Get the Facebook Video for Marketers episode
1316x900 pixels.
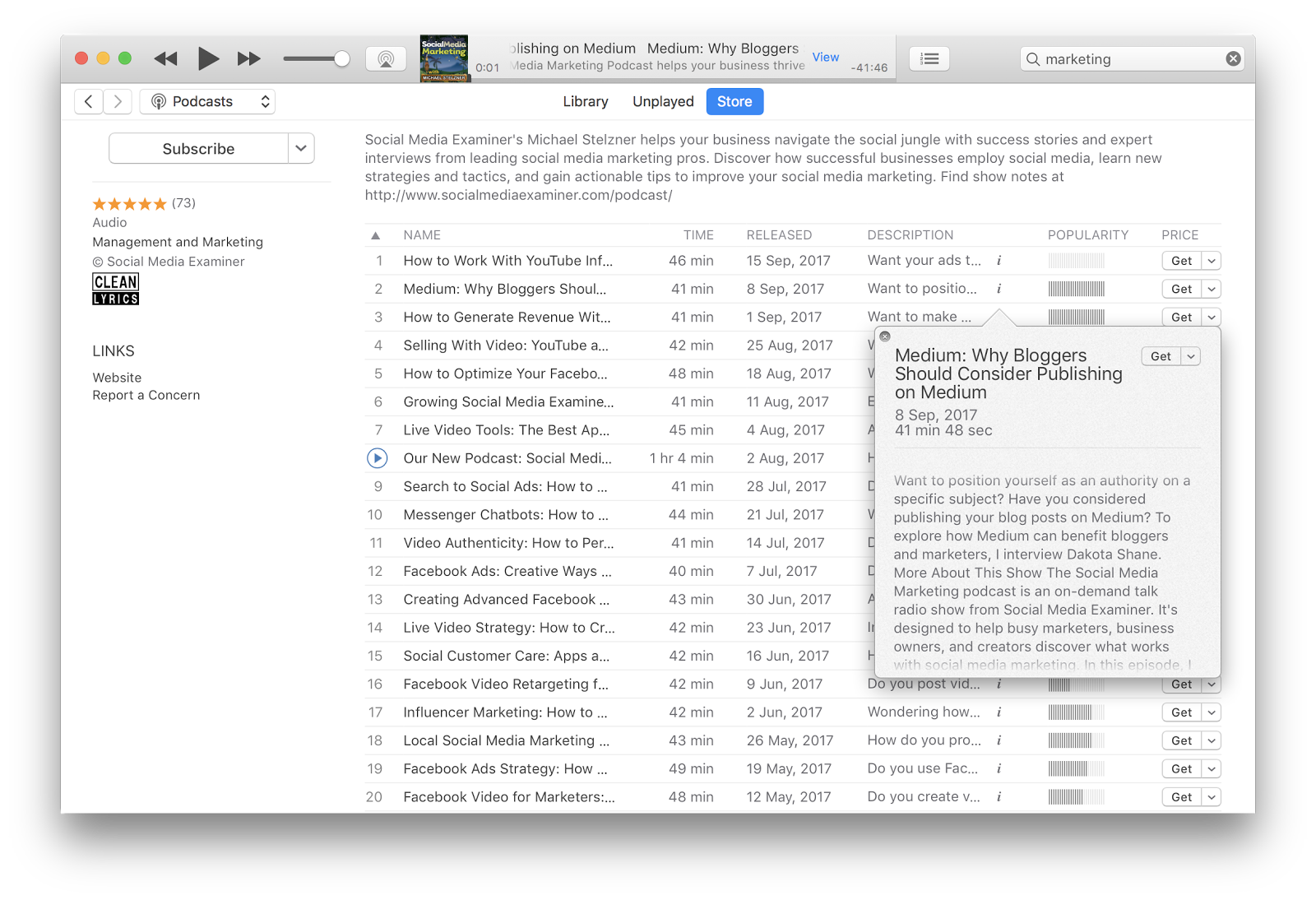point(1181,797)
